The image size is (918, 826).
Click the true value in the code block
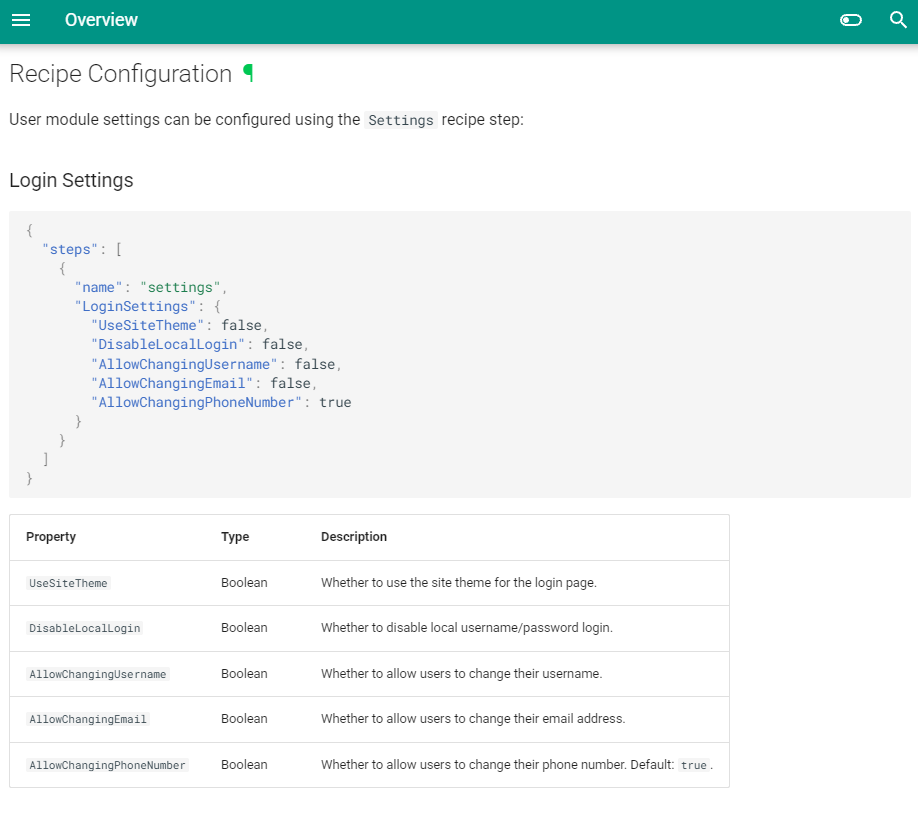335,403
